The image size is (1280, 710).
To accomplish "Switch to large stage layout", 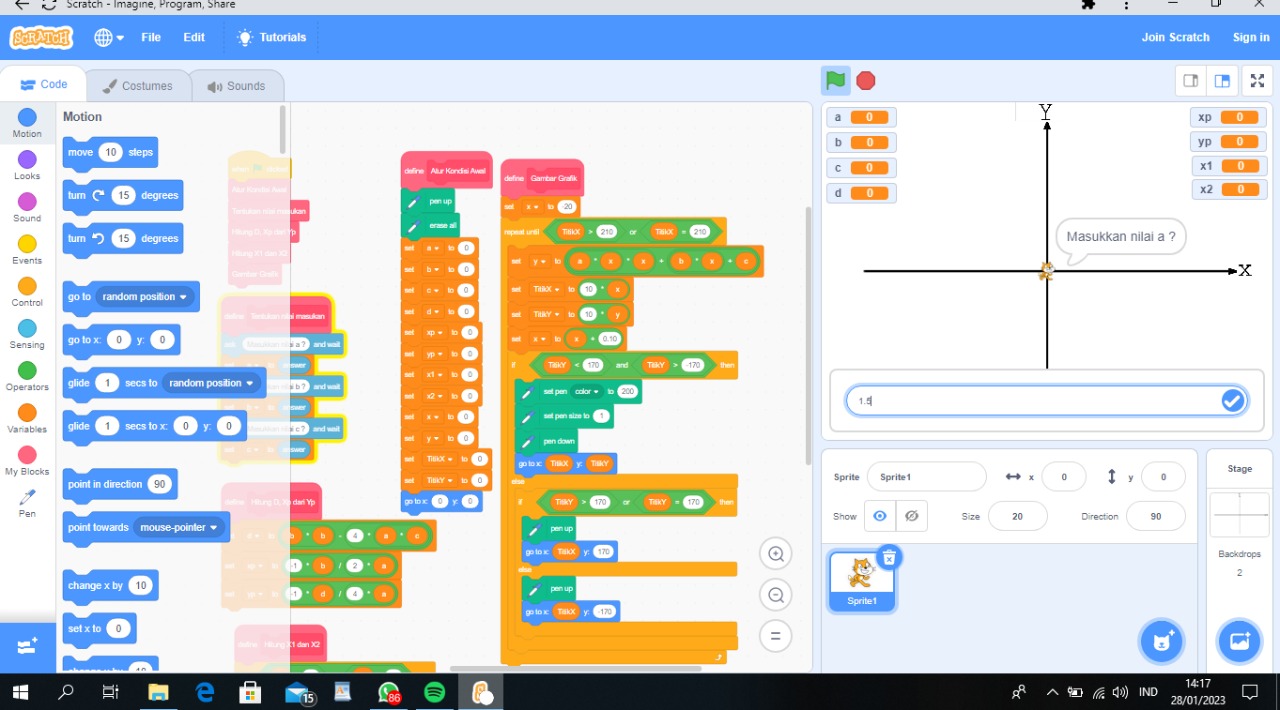I will (x=1221, y=81).
